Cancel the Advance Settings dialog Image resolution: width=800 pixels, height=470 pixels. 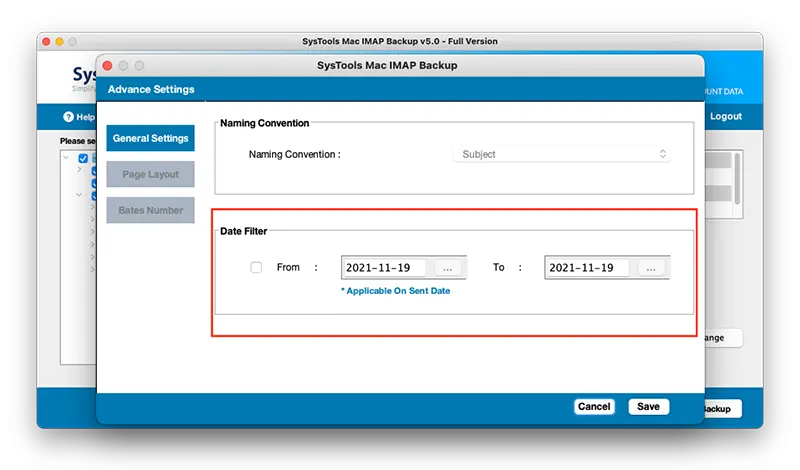click(x=594, y=407)
